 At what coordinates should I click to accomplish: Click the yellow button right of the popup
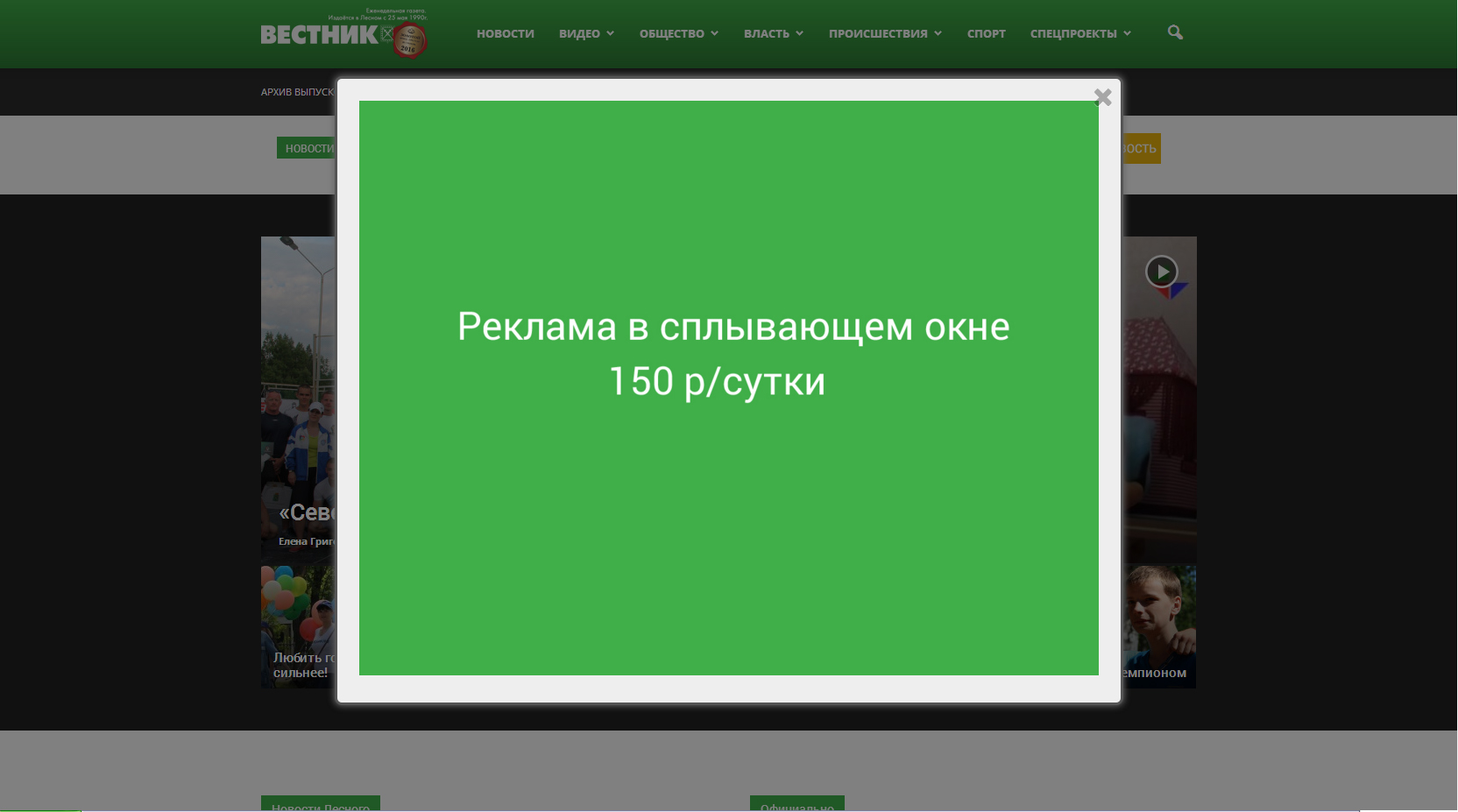coord(1141,148)
